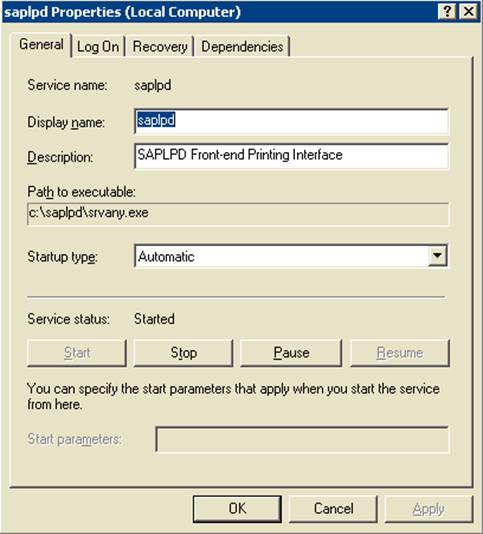Click the Started service status text
This screenshot has width=483, height=534.
click(154, 319)
